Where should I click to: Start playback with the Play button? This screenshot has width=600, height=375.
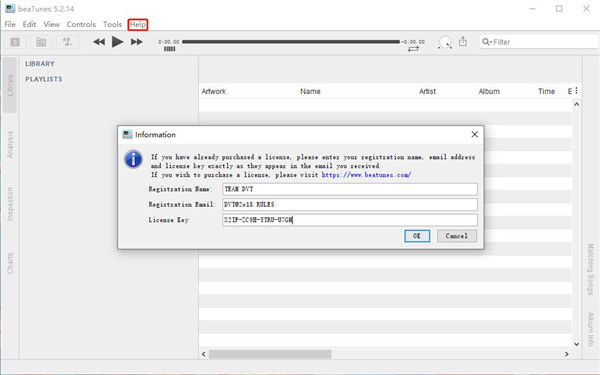[x=117, y=41]
